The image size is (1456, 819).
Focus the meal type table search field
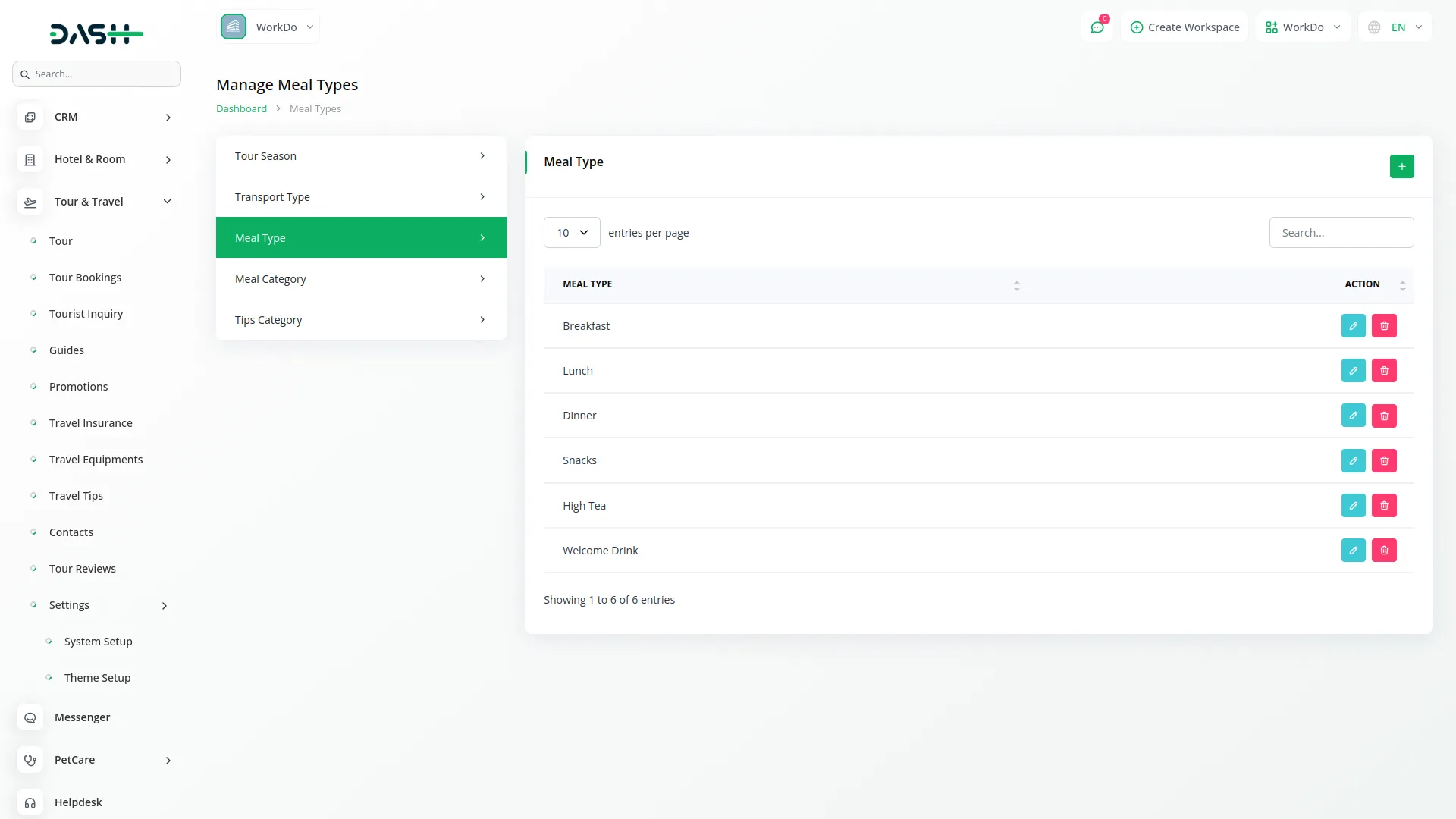point(1341,233)
